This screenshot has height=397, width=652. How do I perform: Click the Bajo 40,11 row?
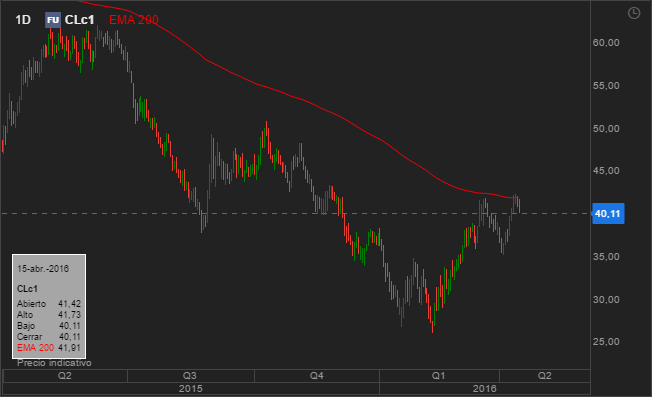(x=49, y=326)
